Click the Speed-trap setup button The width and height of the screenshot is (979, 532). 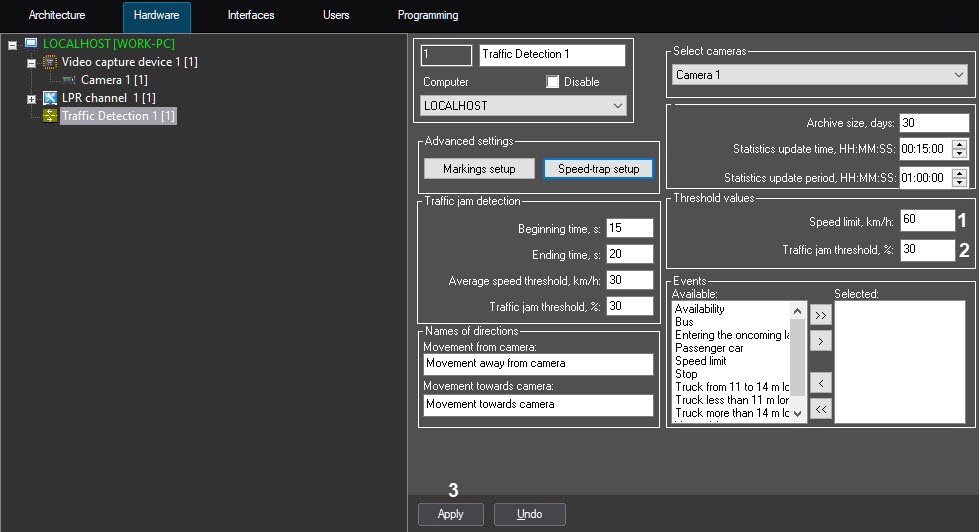(598, 169)
